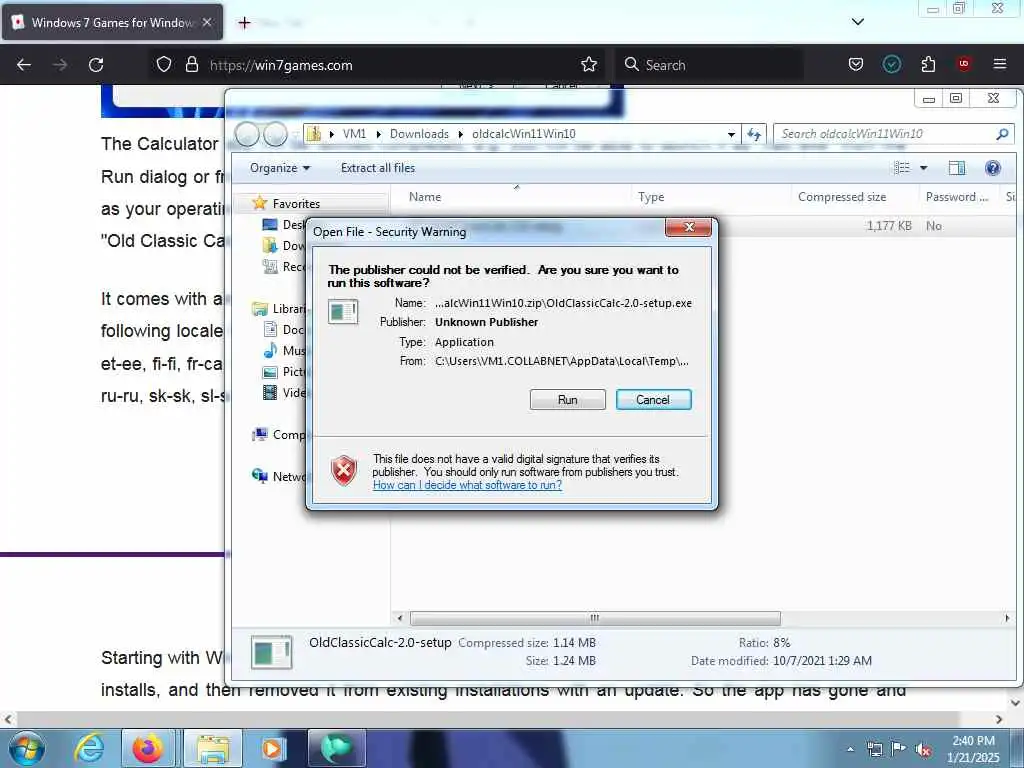
Task: Open the Pocket icon in Firefox toolbar
Action: coord(856,65)
